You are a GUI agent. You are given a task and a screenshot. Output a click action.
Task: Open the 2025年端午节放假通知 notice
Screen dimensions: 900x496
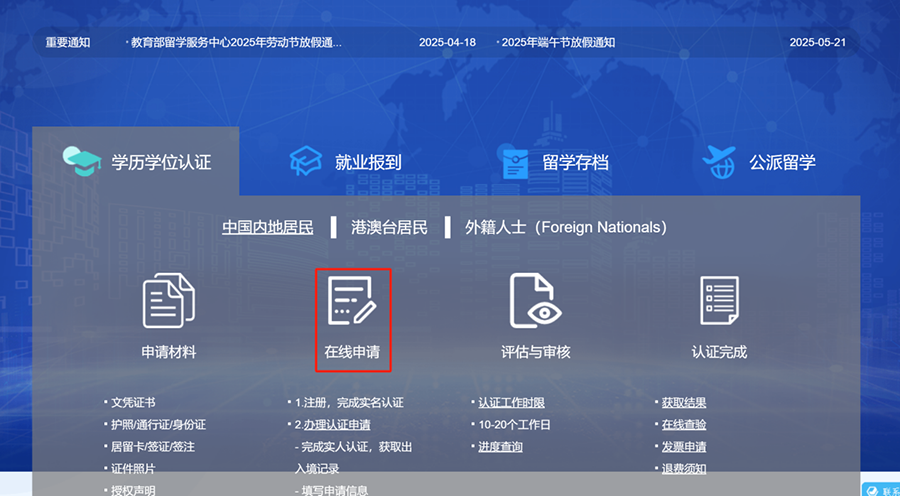pos(558,43)
